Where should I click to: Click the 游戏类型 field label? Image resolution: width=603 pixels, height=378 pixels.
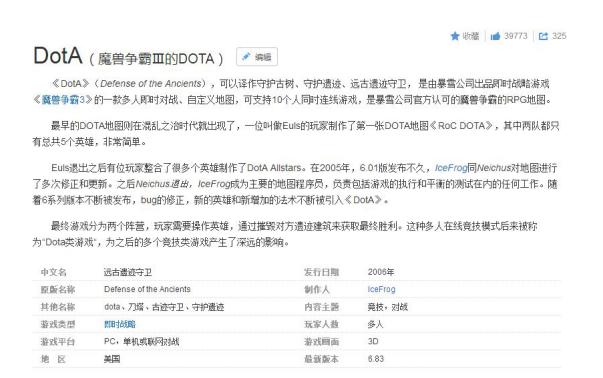(58, 324)
